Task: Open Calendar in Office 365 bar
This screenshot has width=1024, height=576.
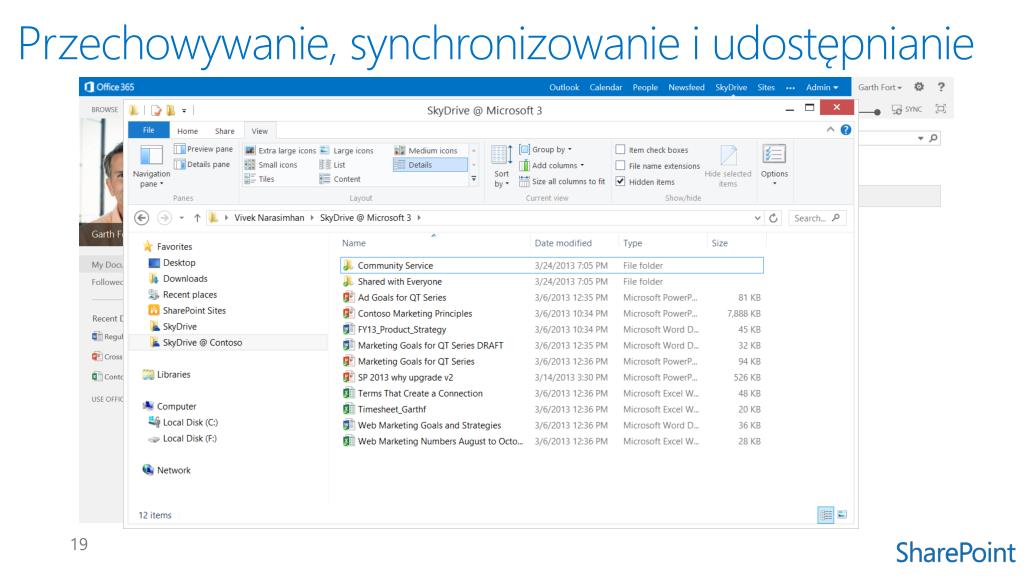Action: pos(605,87)
